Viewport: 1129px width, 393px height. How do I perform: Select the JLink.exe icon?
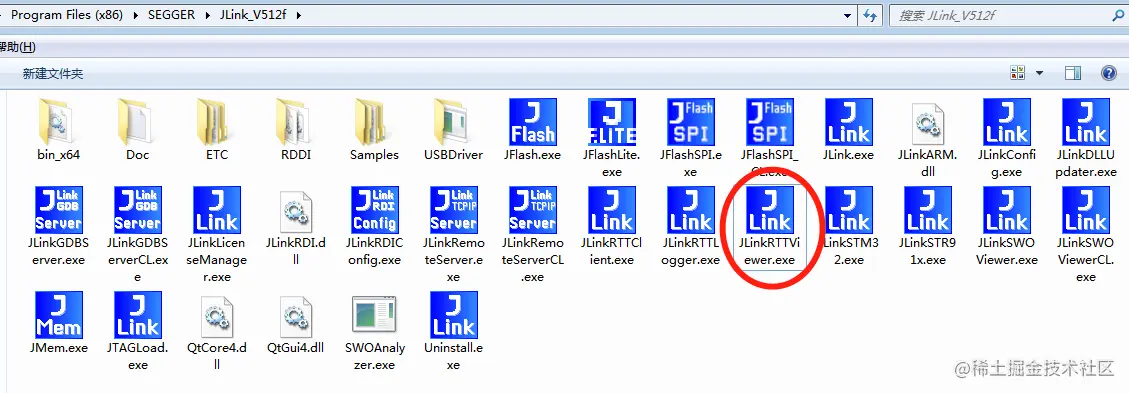tap(849, 122)
